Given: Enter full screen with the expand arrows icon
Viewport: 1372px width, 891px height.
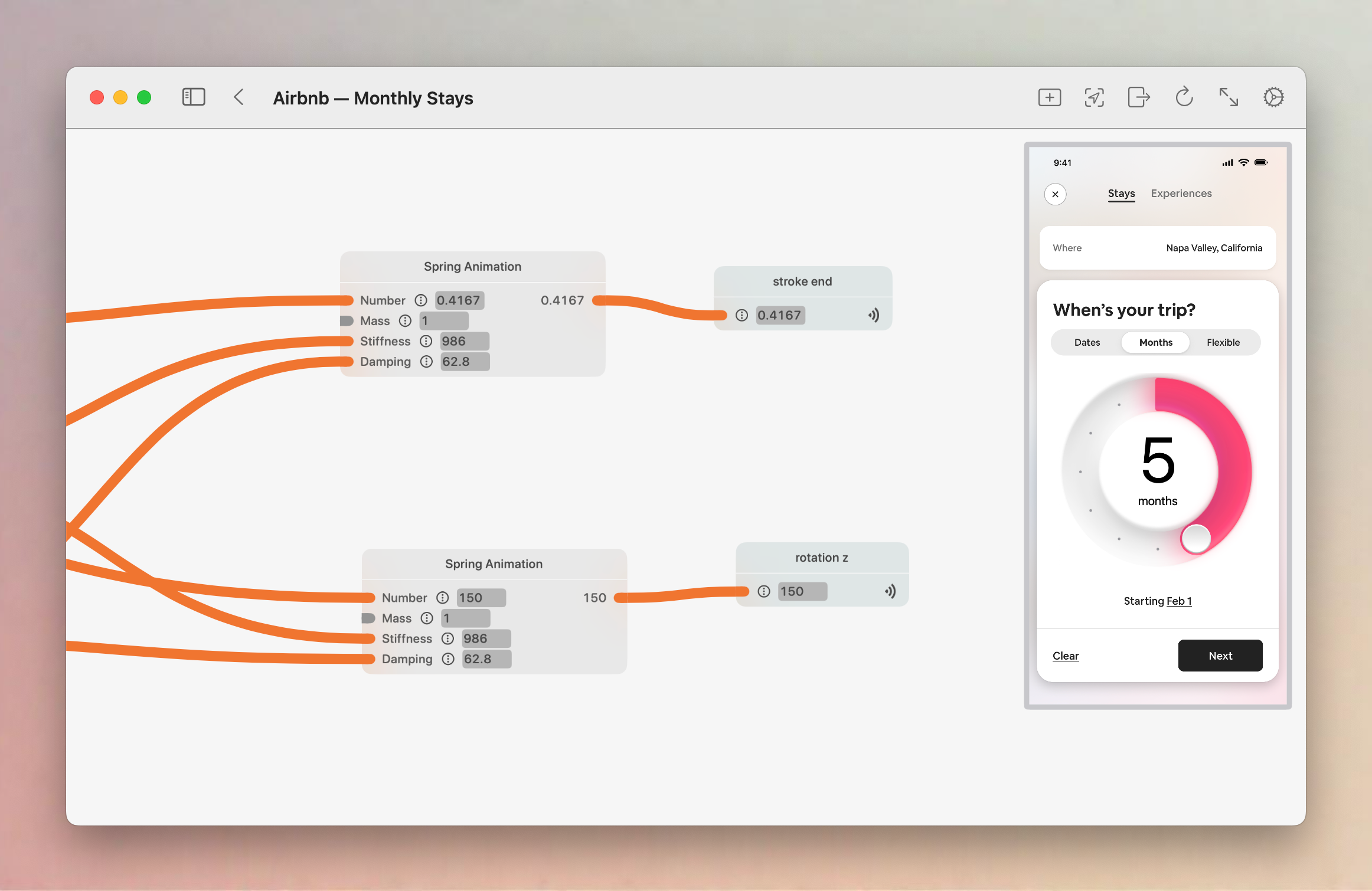Looking at the screenshot, I should (x=1229, y=97).
